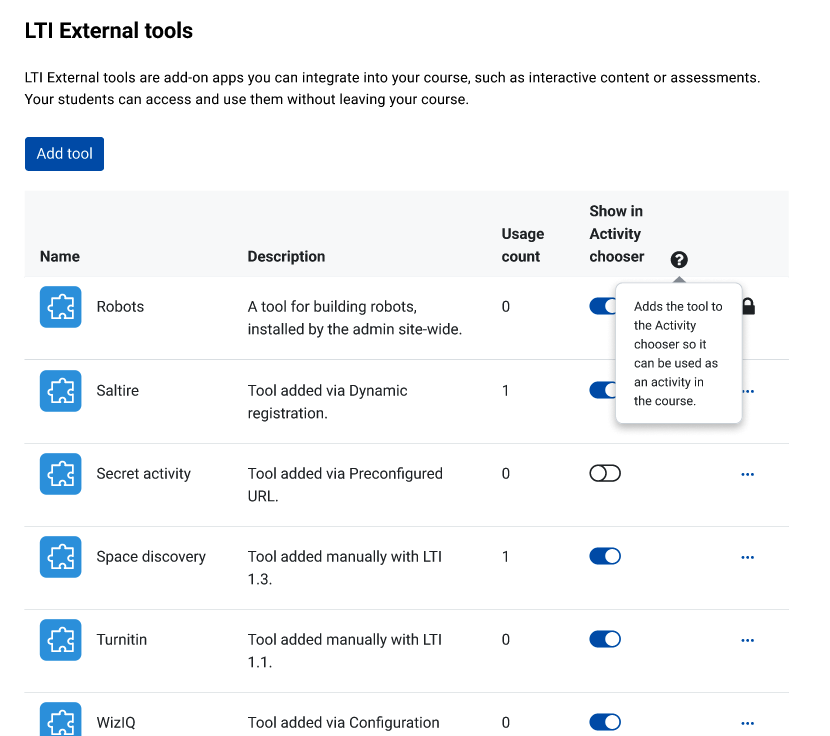Disable WizIQ in Activity chooser
Image resolution: width=830 pixels, height=736 pixels.
(x=605, y=722)
